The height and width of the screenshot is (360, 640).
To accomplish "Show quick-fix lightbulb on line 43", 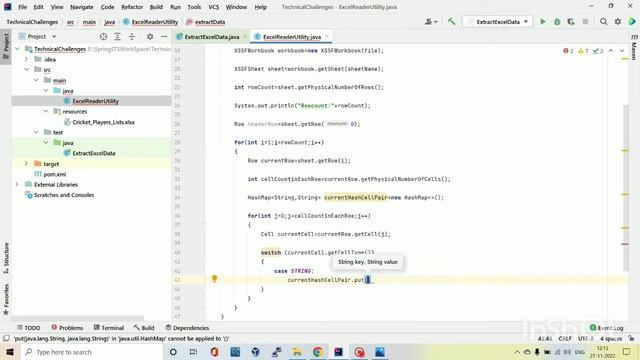I will click(214, 279).
